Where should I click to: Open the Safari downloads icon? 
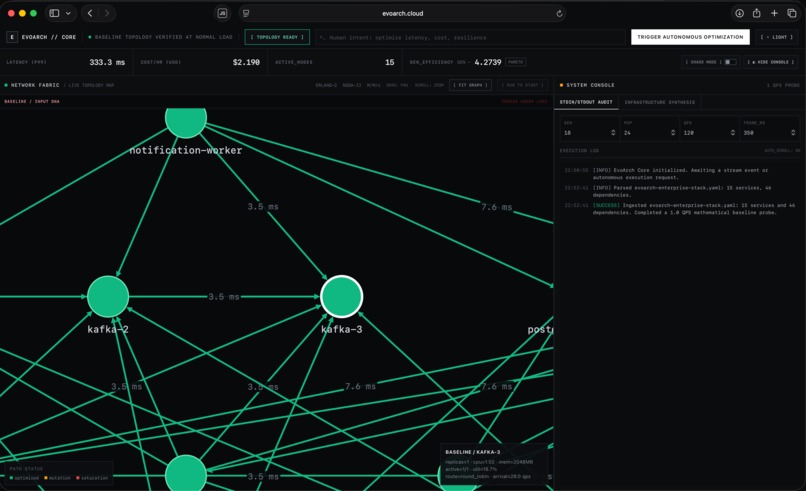(x=739, y=13)
